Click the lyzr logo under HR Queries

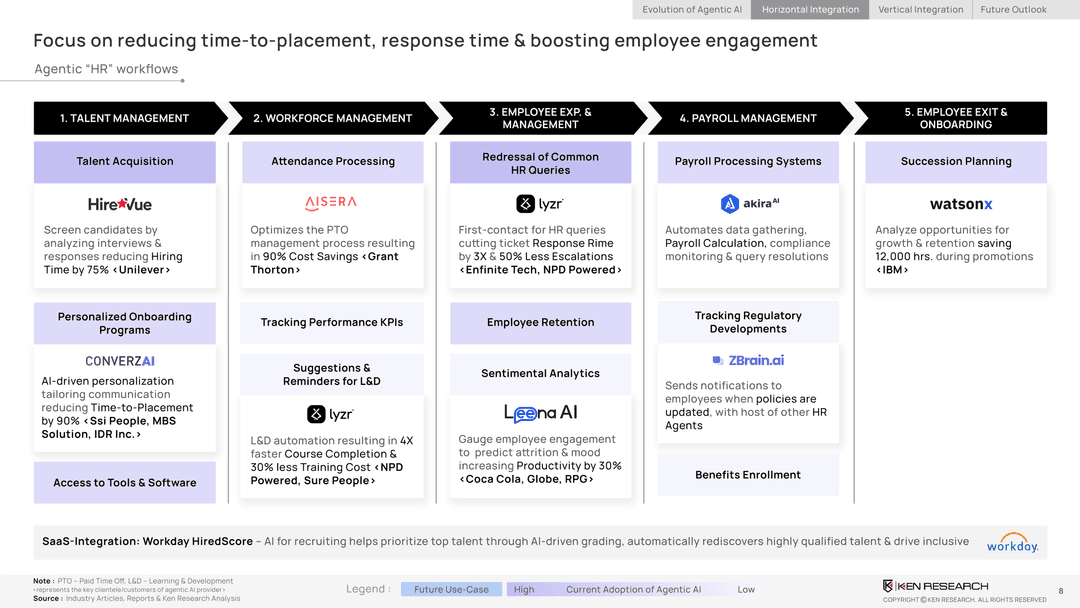pyautogui.click(x=540, y=204)
